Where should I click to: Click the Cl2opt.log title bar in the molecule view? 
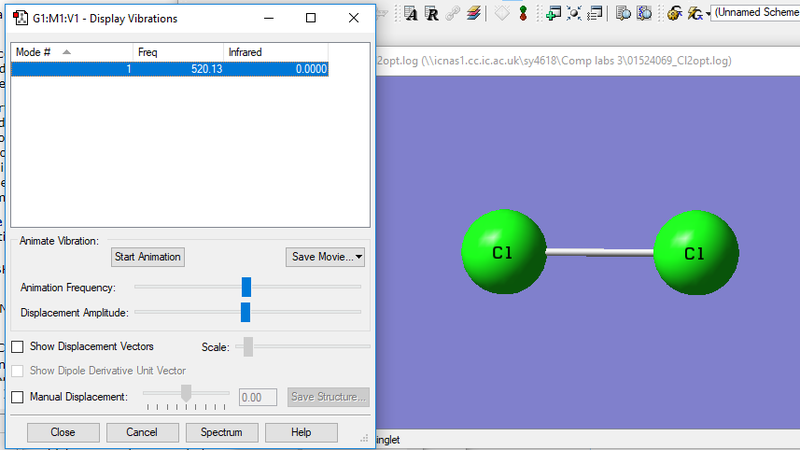point(587,61)
